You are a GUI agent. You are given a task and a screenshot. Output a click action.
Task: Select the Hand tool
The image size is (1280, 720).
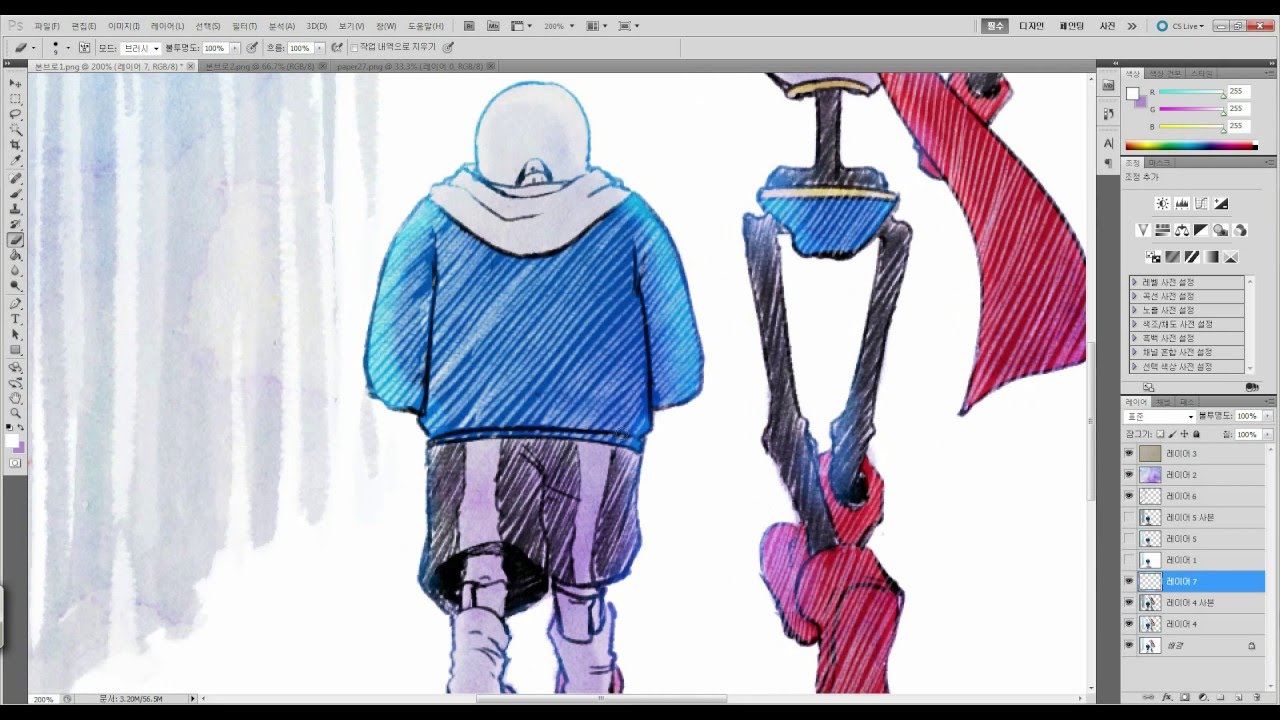point(16,397)
